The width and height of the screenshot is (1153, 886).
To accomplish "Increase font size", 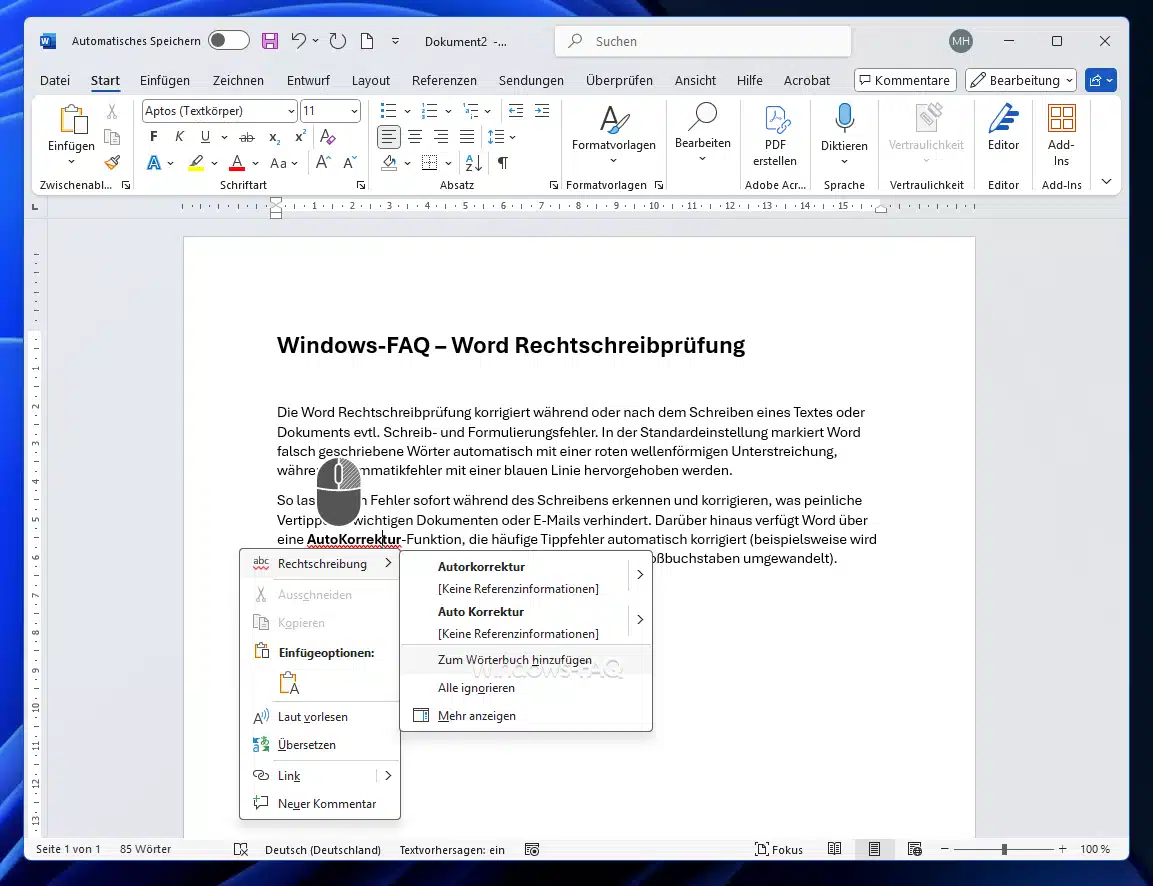I will (x=323, y=162).
